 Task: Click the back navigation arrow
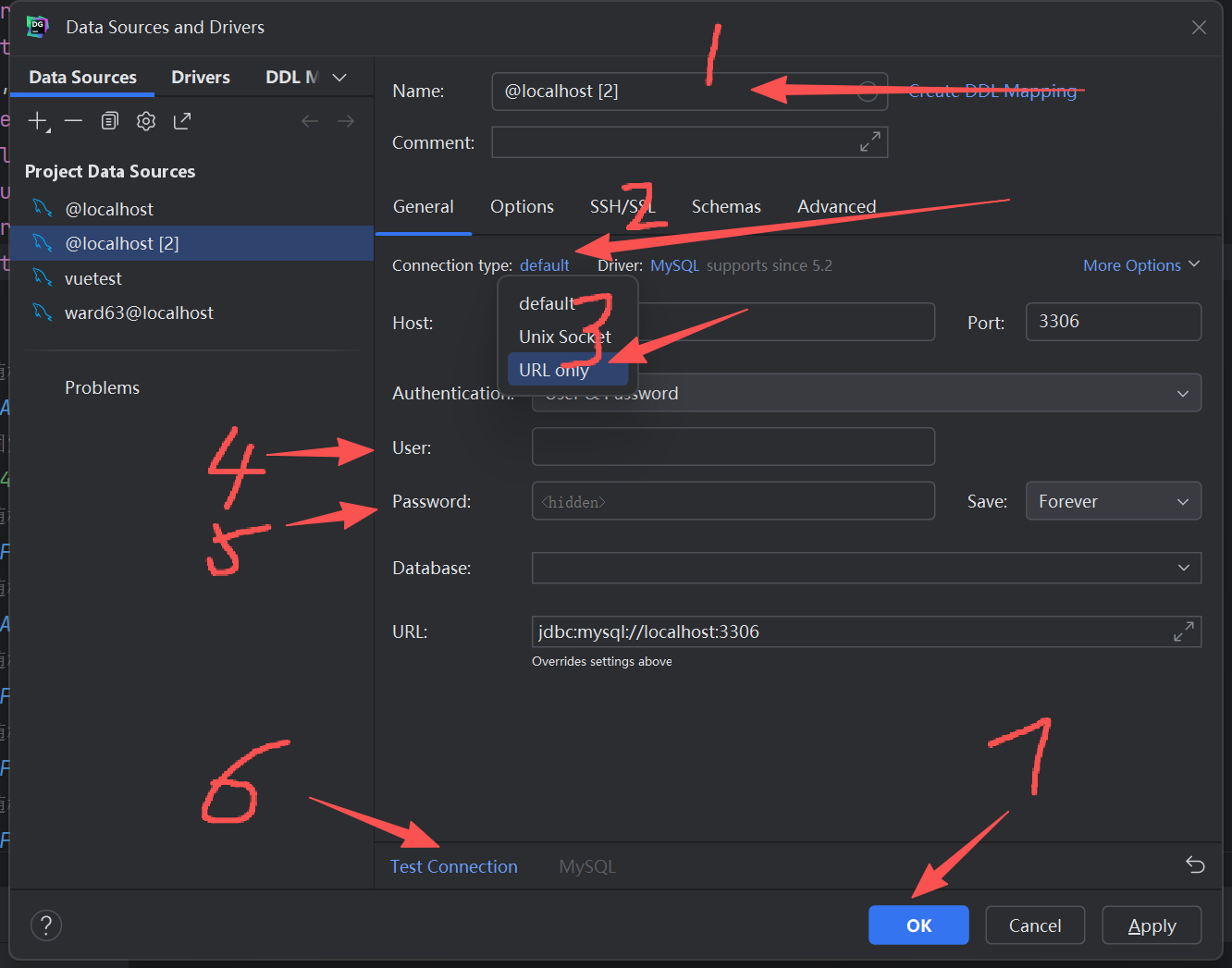coord(310,120)
